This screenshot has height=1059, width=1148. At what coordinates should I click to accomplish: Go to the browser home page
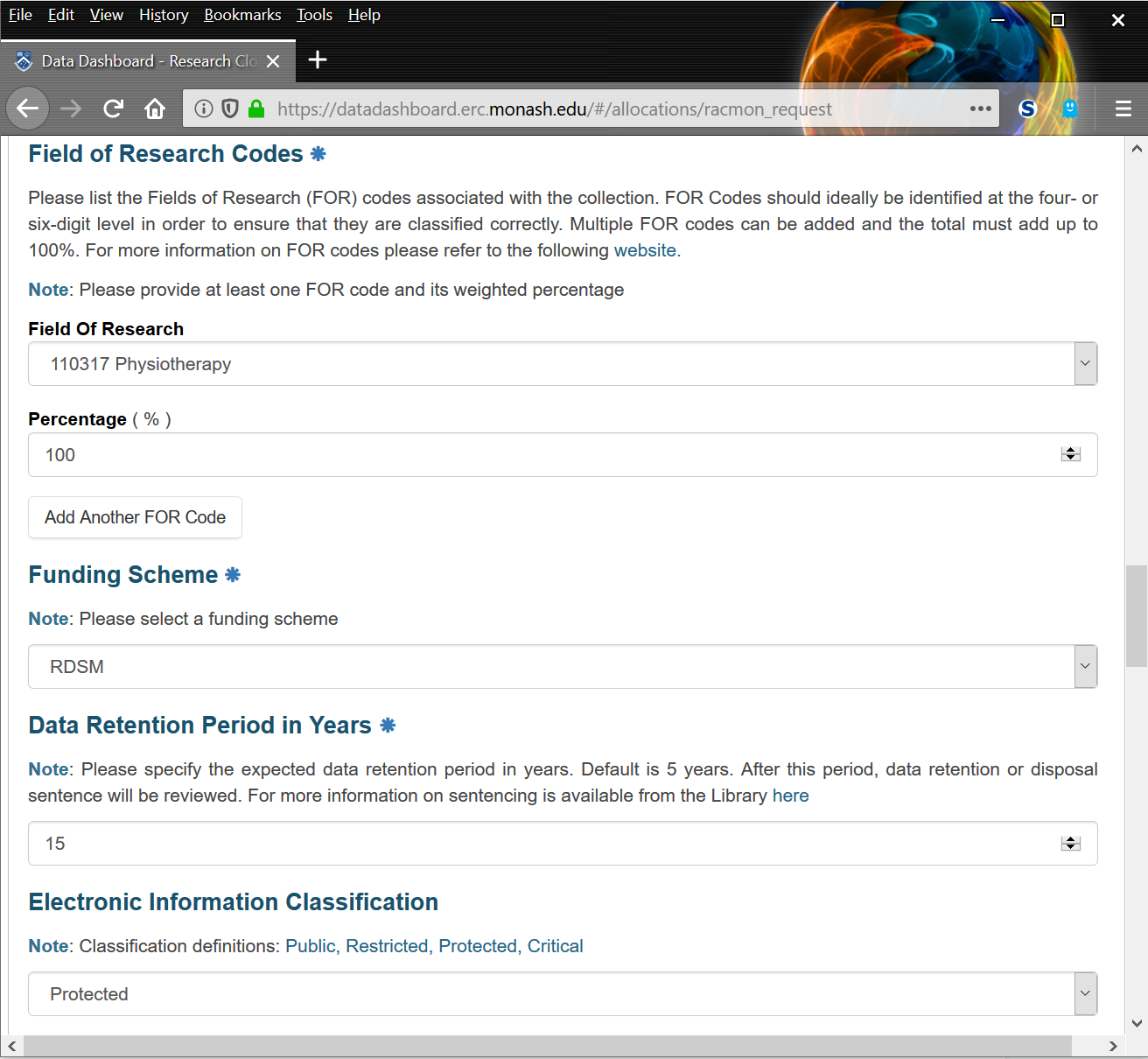point(155,109)
